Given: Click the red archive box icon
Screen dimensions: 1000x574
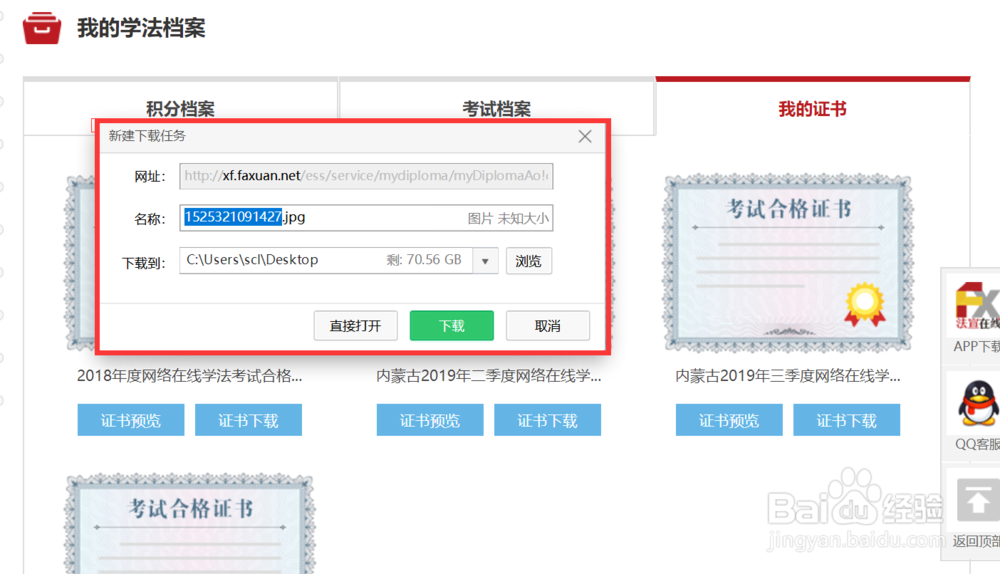Looking at the screenshot, I should click(42, 28).
